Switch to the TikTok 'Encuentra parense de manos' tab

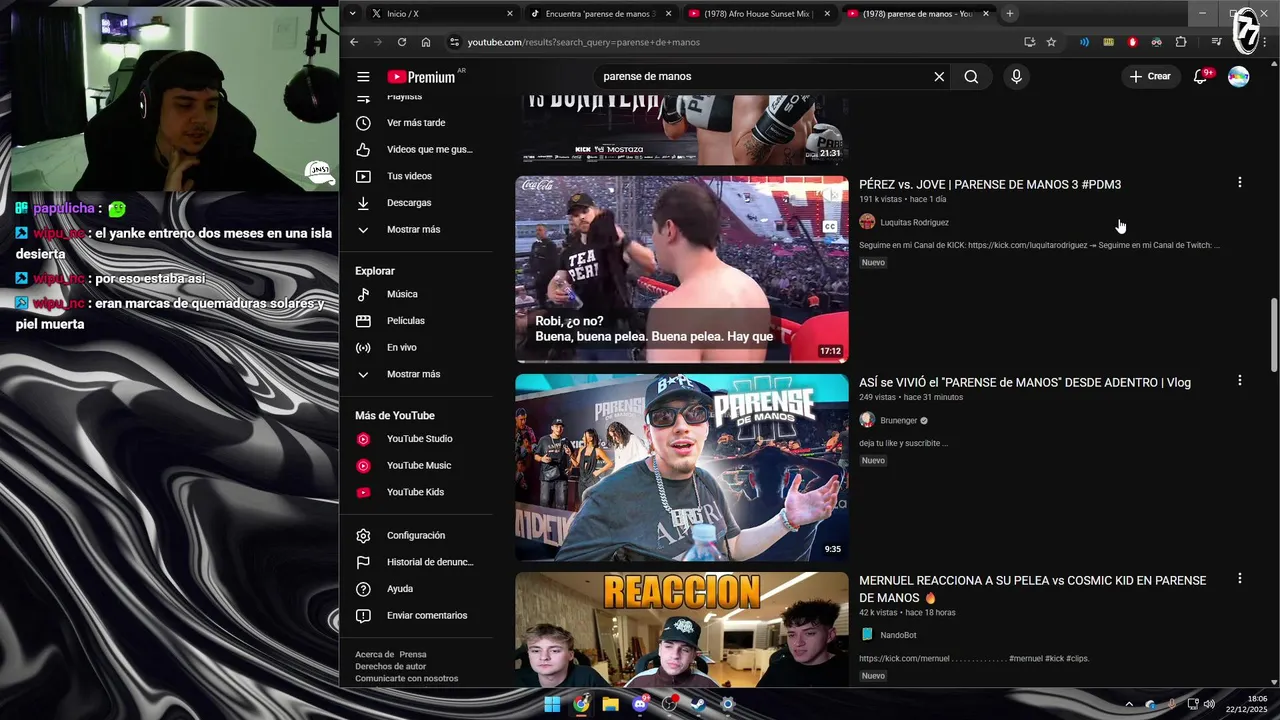[600, 14]
